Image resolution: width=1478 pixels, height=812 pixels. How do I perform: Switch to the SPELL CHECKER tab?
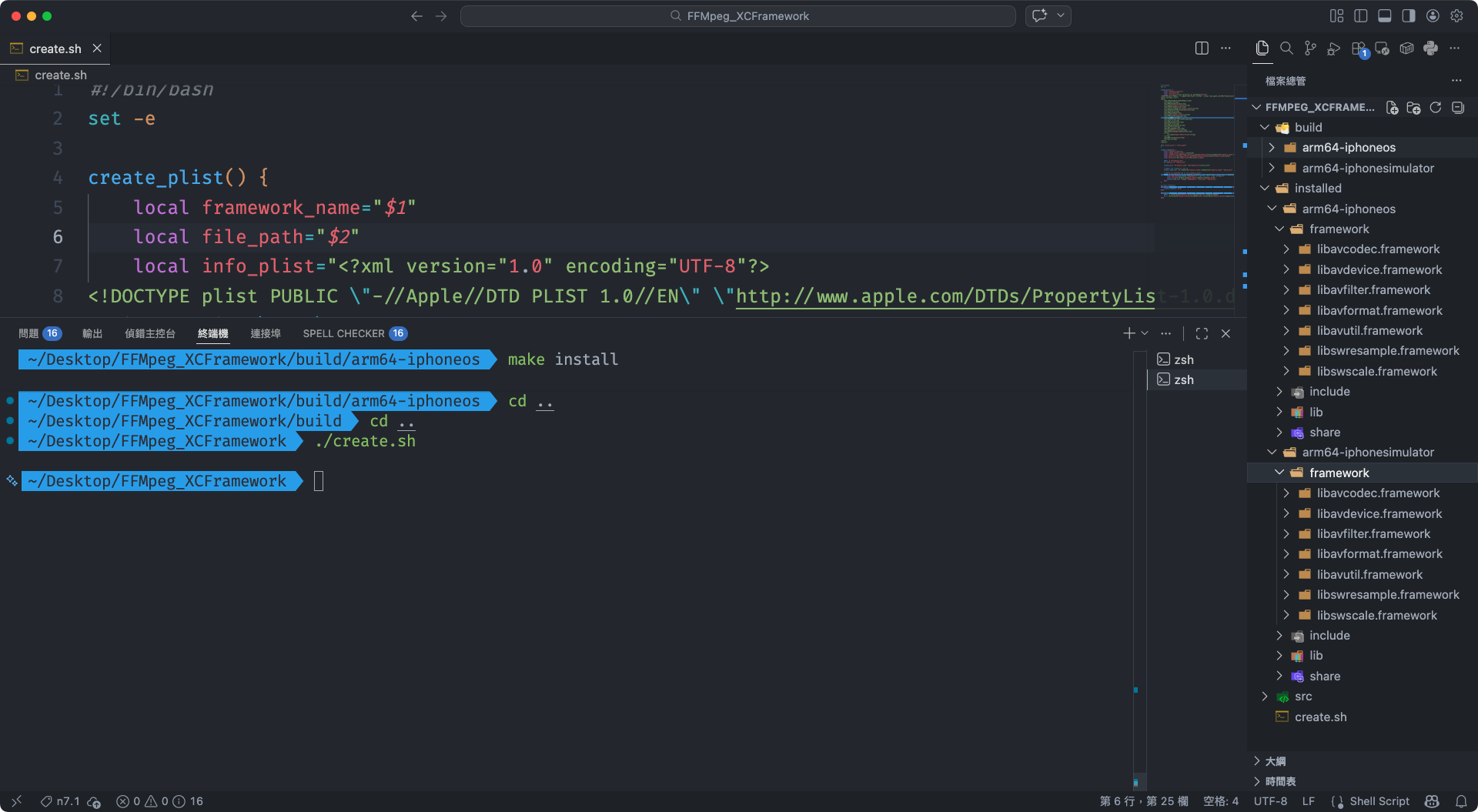(x=343, y=333)
